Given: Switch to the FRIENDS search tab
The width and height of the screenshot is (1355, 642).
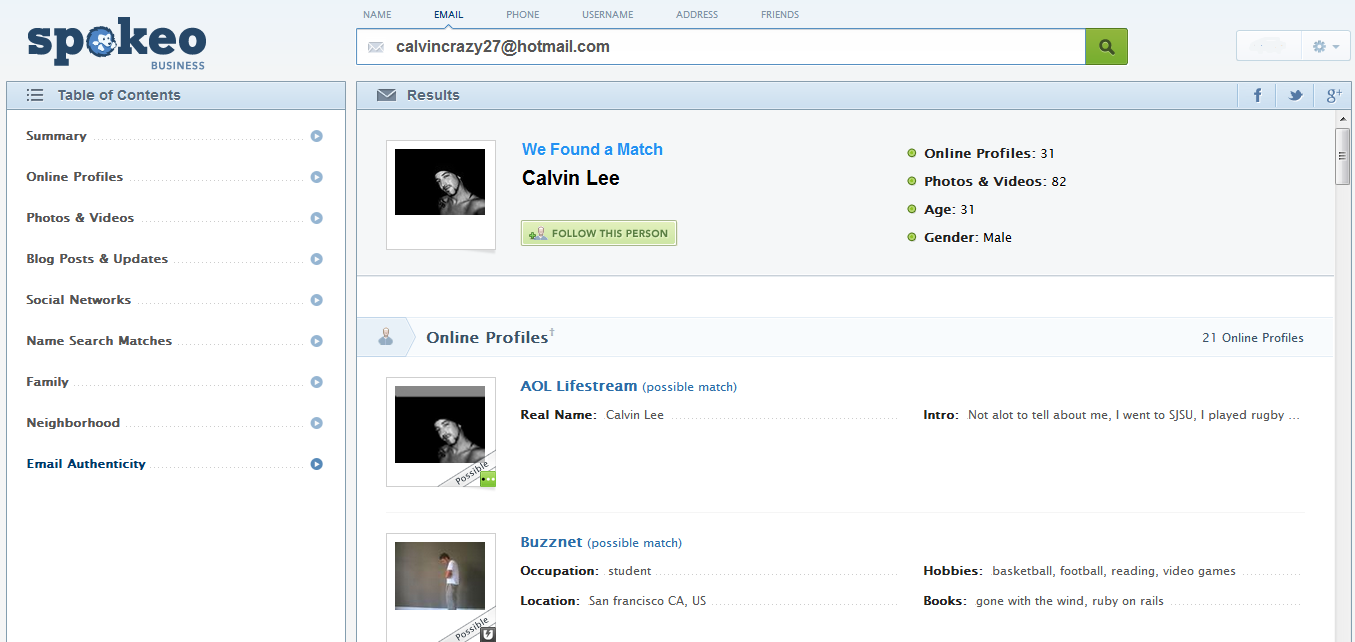Looking at the screenshot, I should pyautogui.click(x=780, y=15).
